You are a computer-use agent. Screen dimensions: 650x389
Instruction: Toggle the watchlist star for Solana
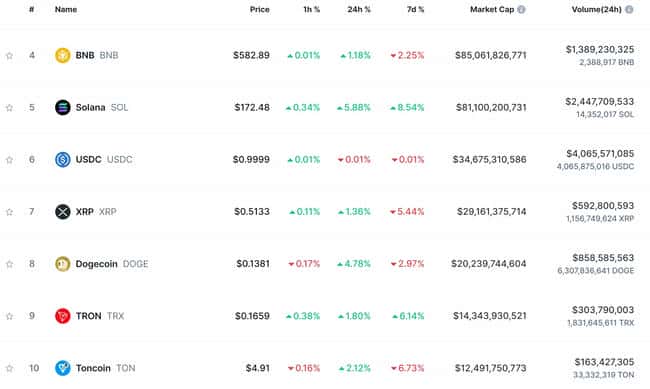pos(9,108)
